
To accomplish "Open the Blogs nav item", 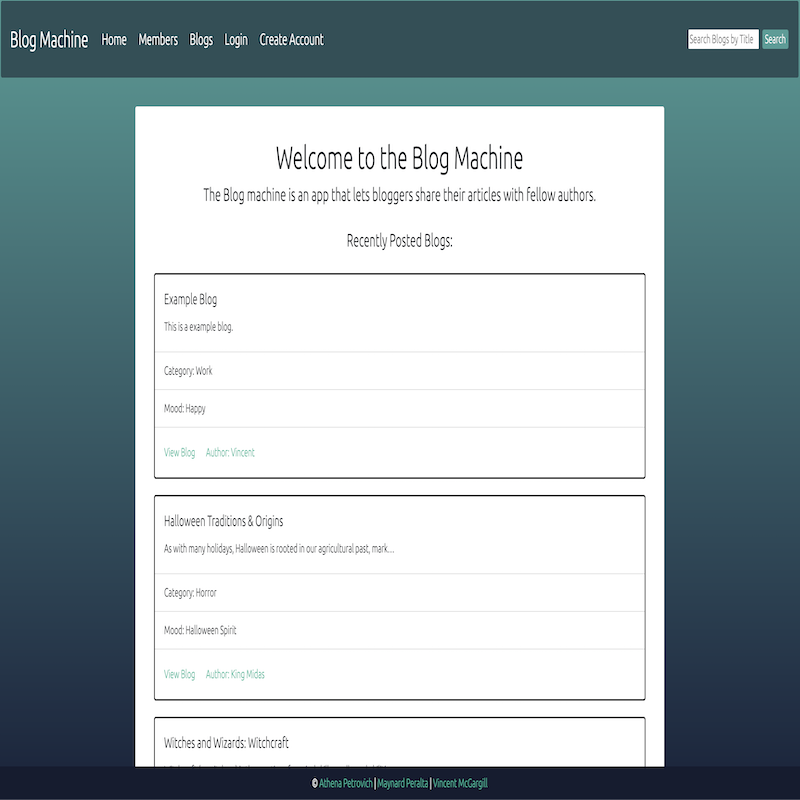I will tap(201, 39).
